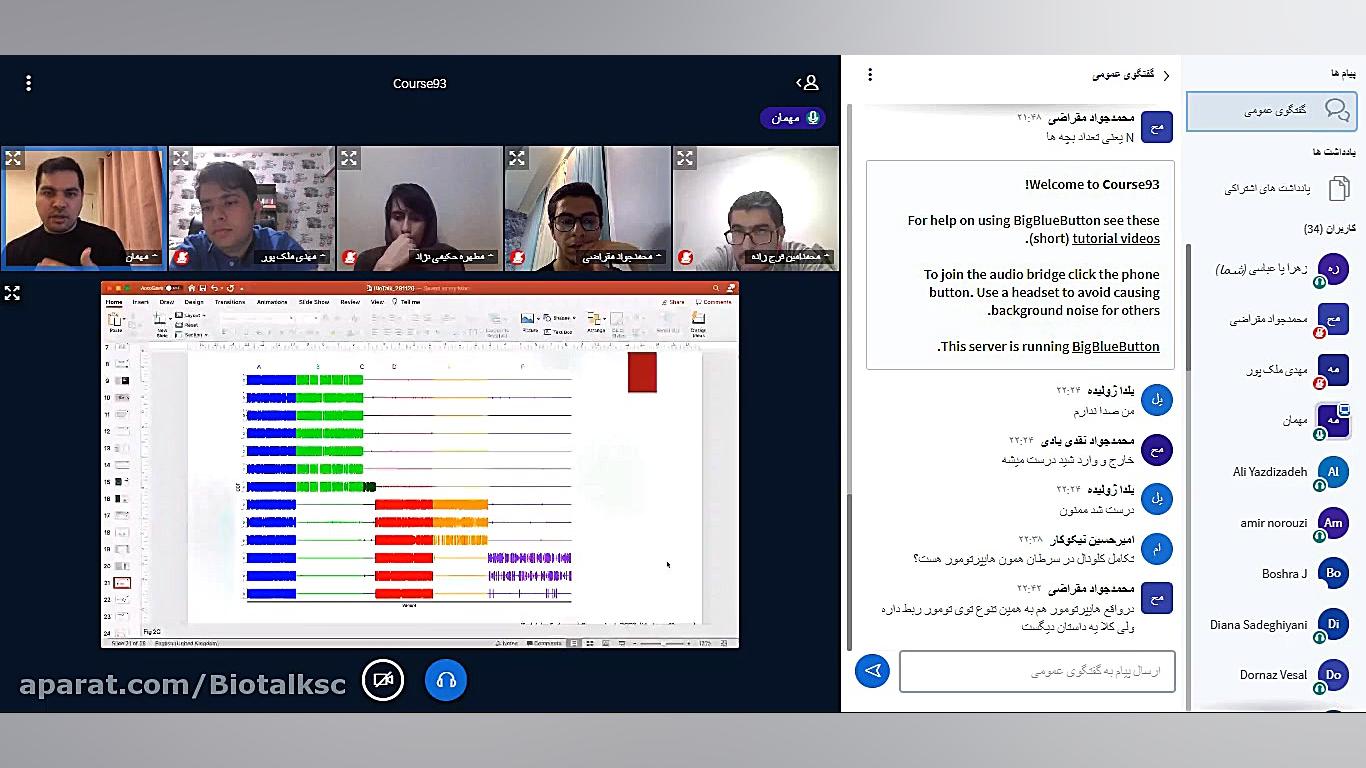
Task: Click the red rectangle on the slide
Action: 642,372
